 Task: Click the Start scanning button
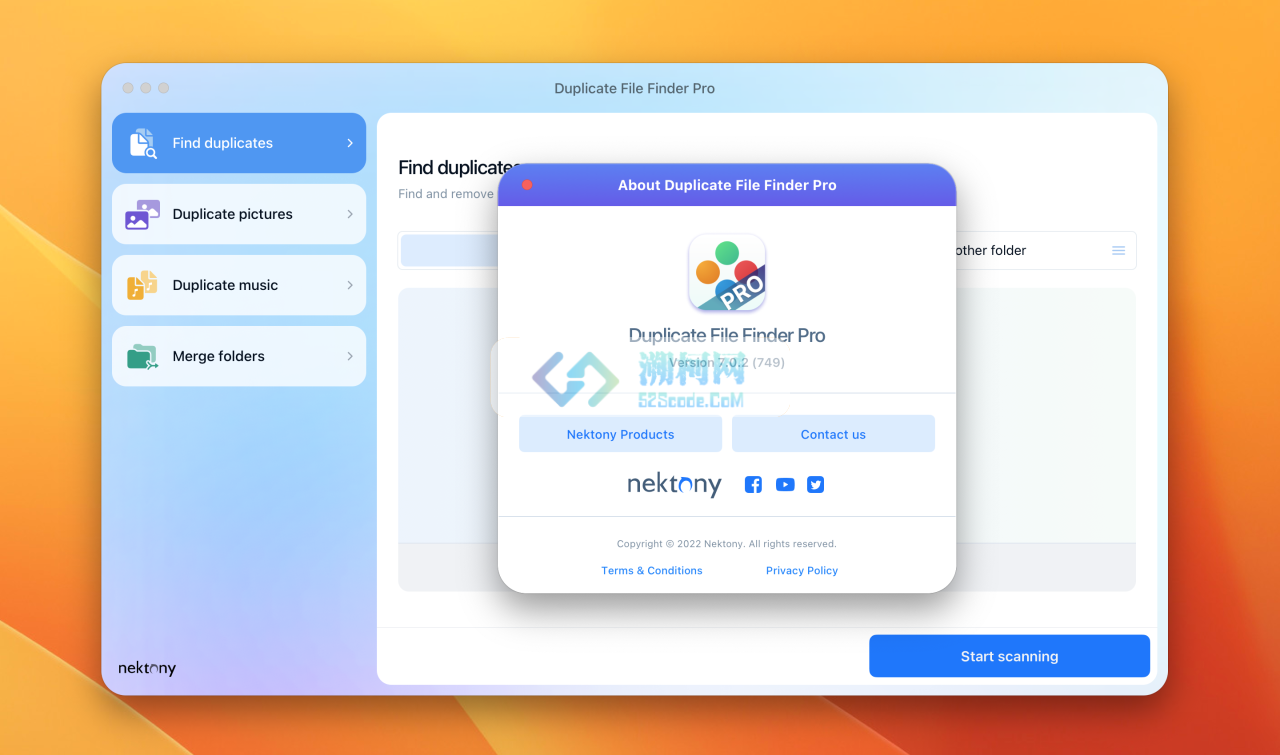(1009, 656)
